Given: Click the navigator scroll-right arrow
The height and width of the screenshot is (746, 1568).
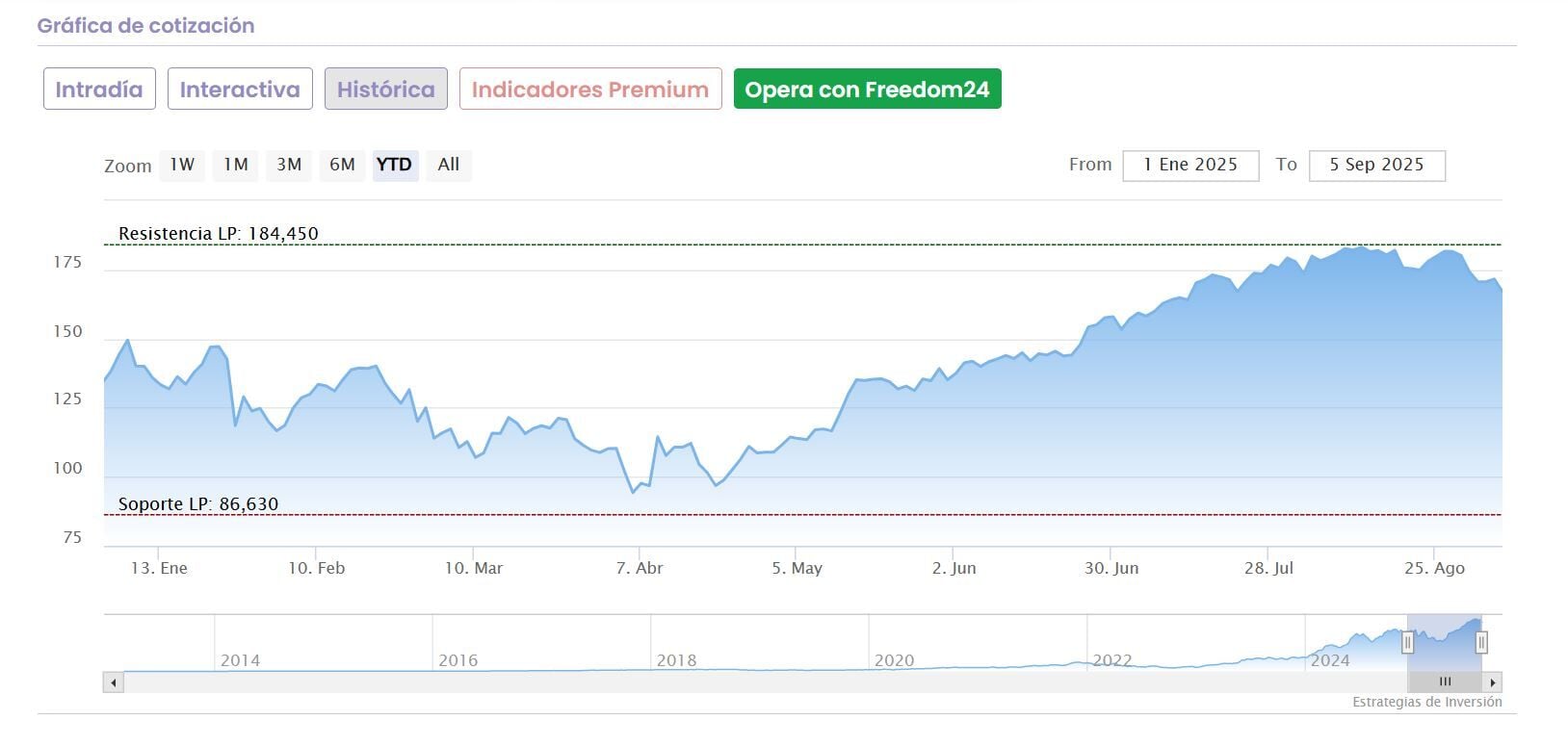Looking at the screenshot, I should click(x=1493, y=682).
